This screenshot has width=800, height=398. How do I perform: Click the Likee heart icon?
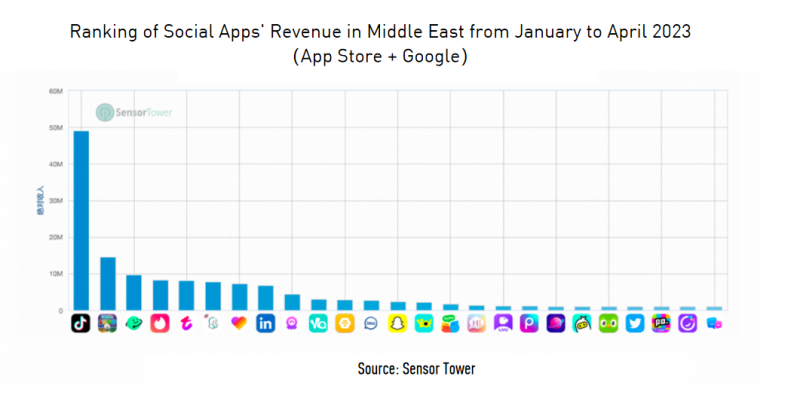(239, 323)
